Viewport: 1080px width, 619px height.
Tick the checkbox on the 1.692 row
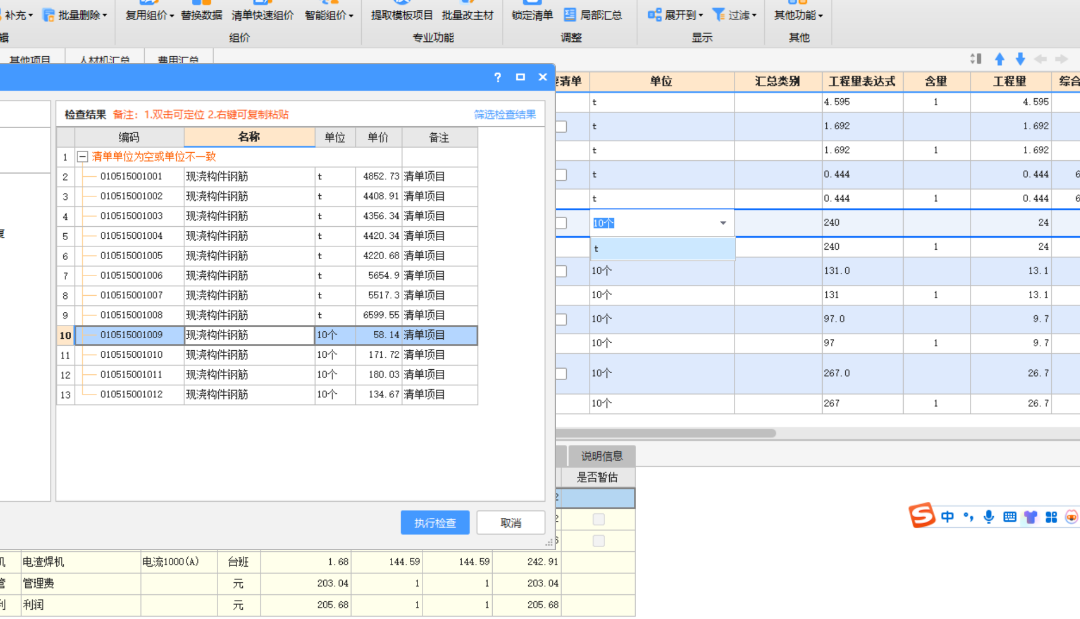561,127
